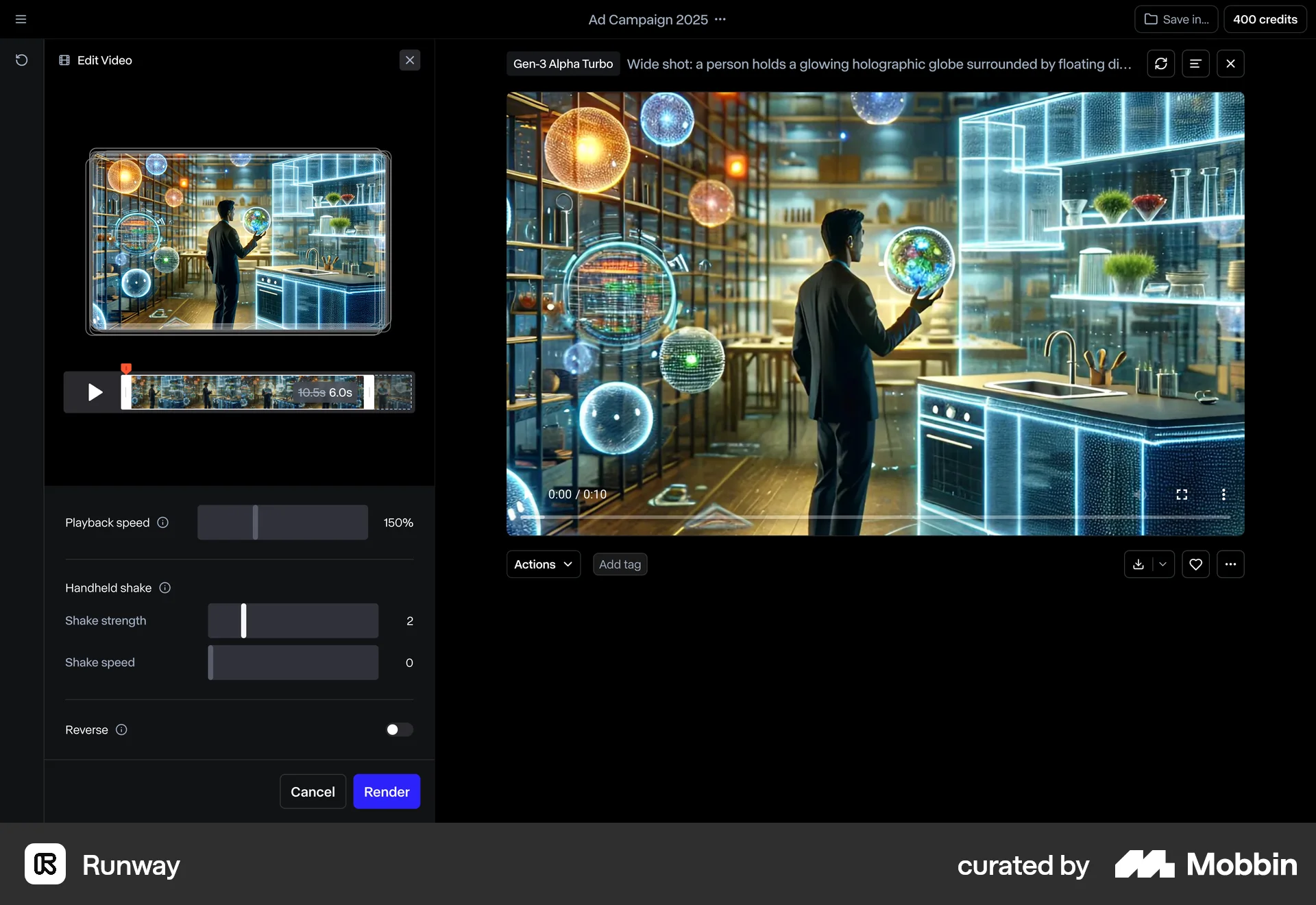Click the Save in button
This screenshot has width=1316, height=905.
click(x=1175, y=19)
